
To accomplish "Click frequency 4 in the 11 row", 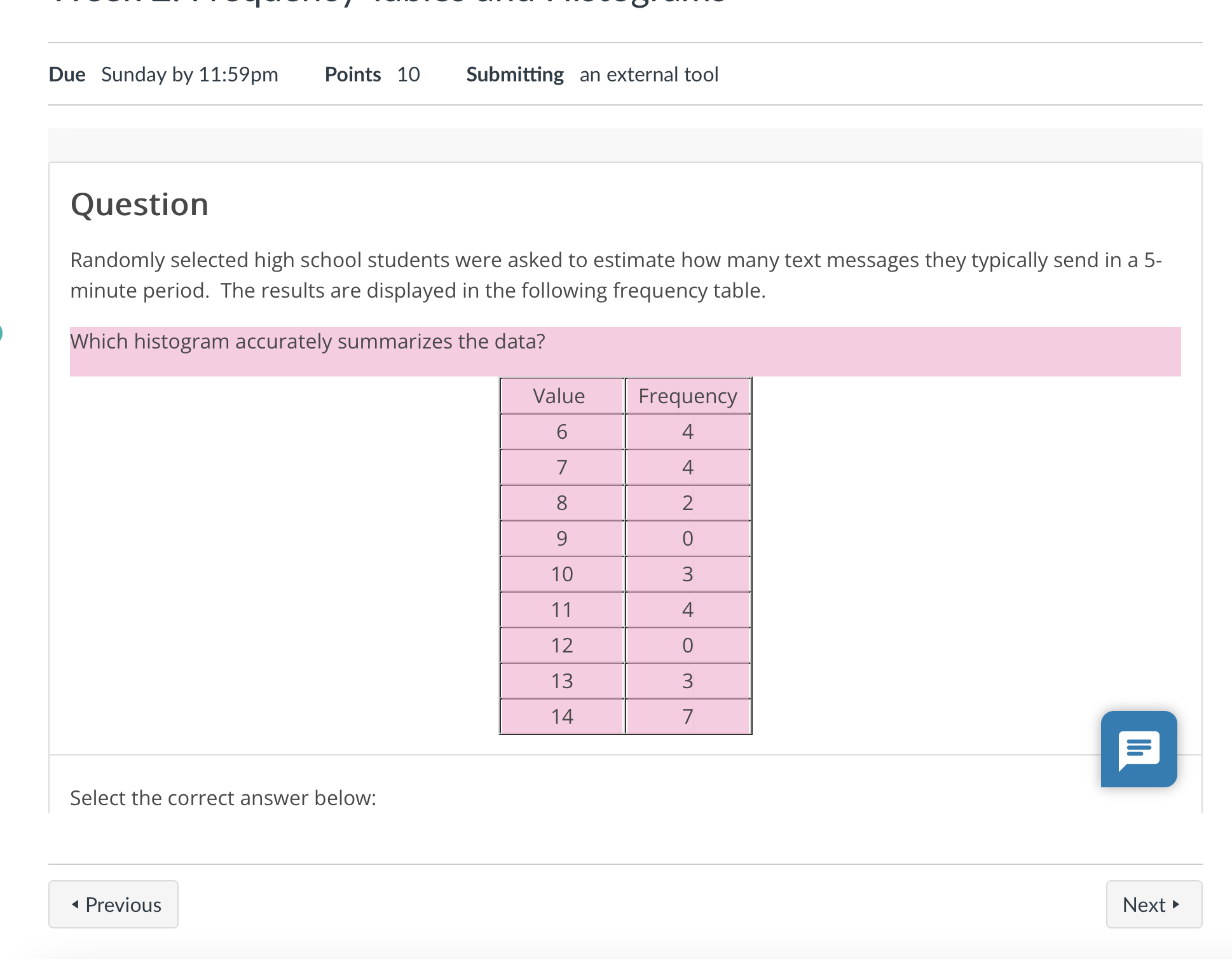I will [x=688, y=610].
